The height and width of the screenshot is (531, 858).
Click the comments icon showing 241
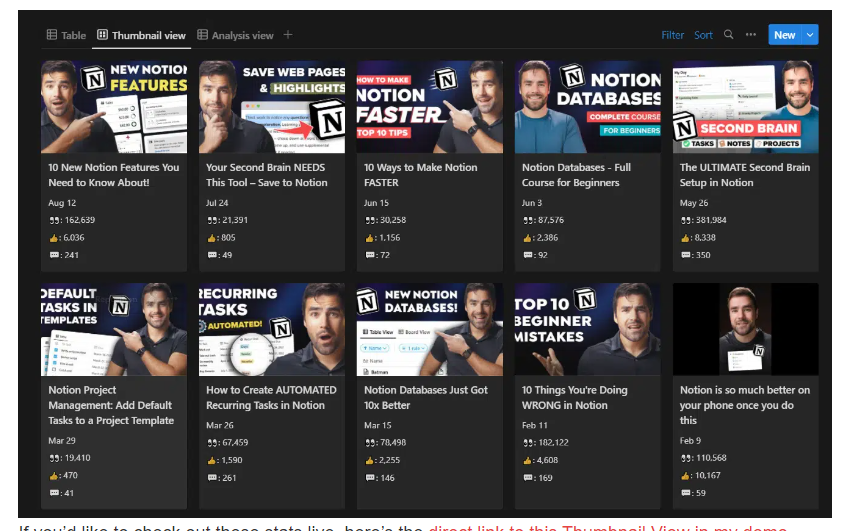pyautogui.click(x=55, y=255)
